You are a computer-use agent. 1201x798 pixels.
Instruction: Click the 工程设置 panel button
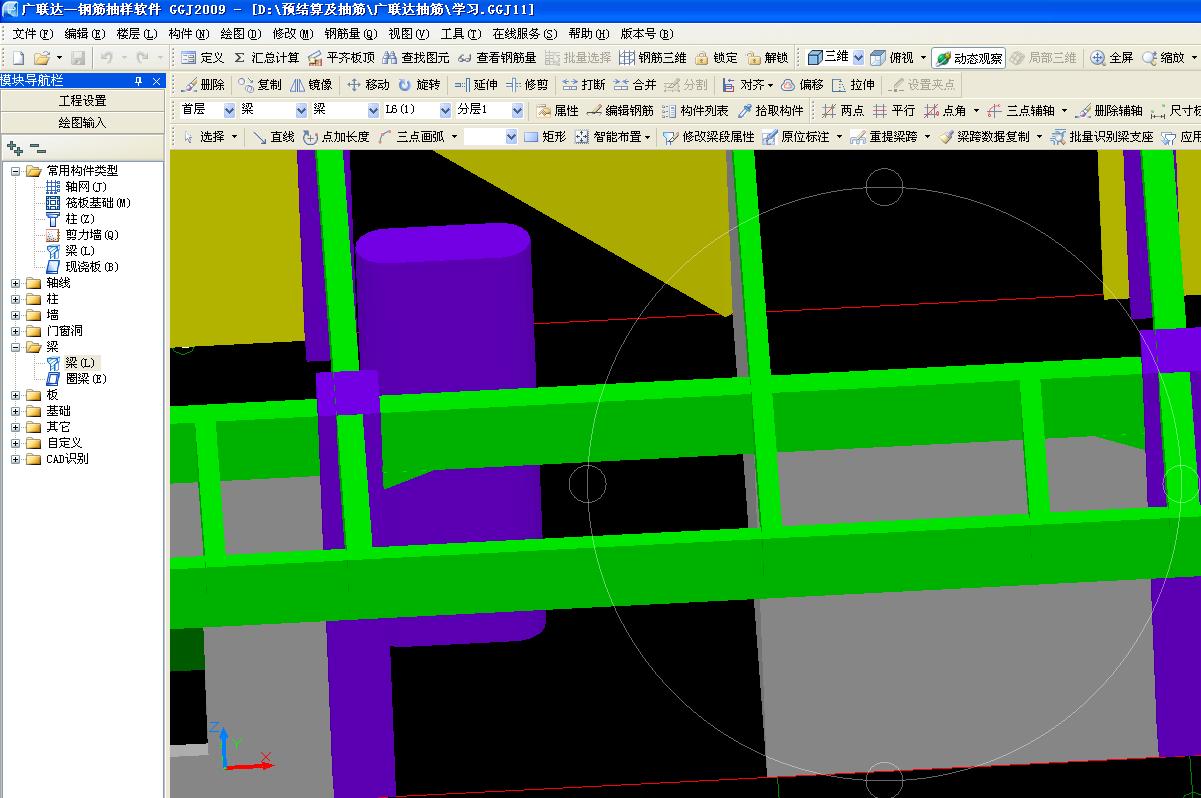click(x=82, y=101)
